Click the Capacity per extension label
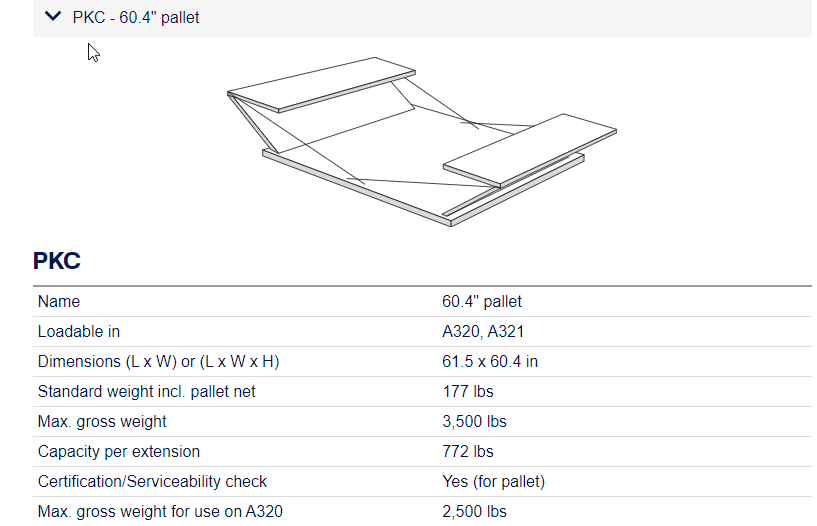817x526 pixels. coord(119,452)
